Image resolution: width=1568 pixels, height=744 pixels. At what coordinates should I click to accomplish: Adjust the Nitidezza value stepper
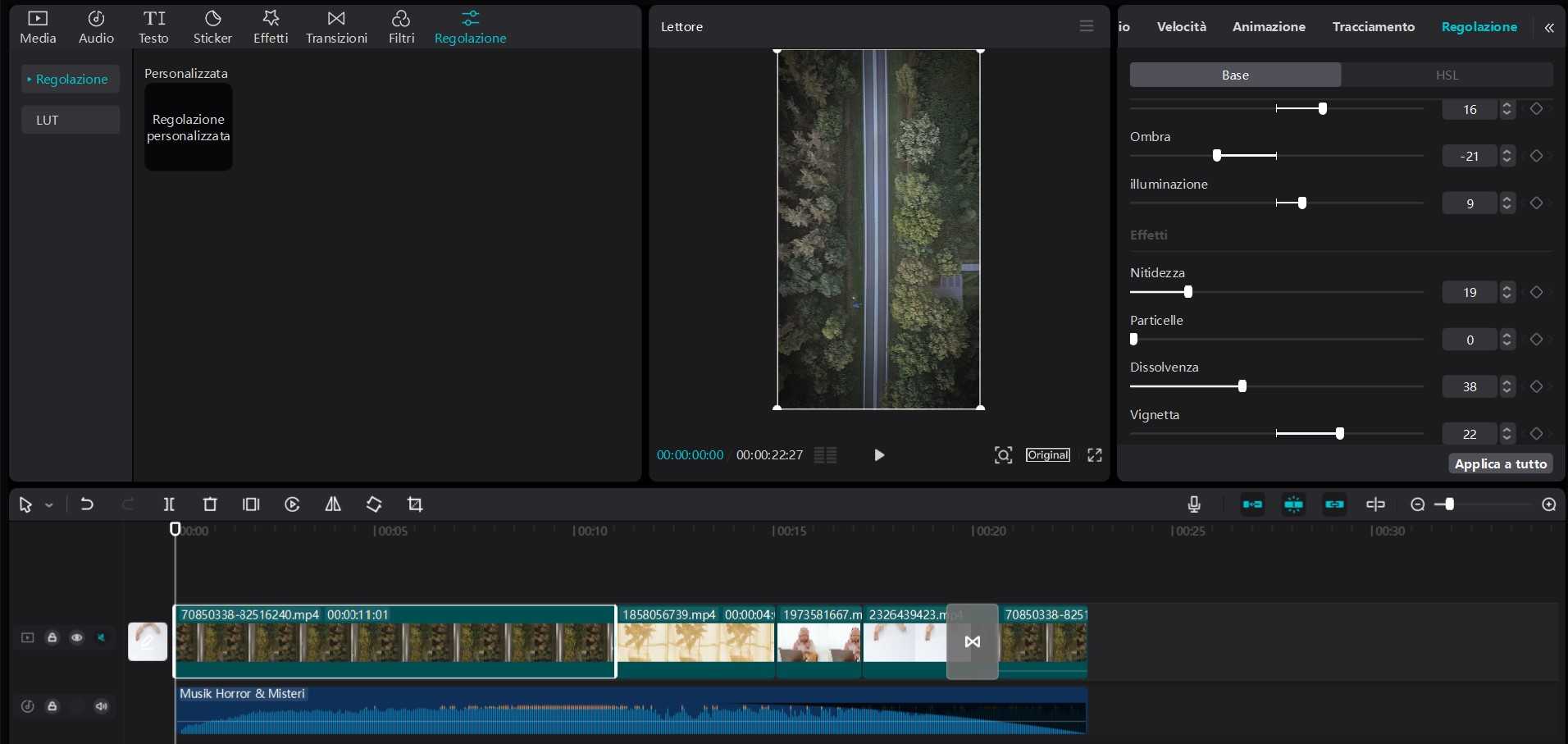coord(1507,292)
